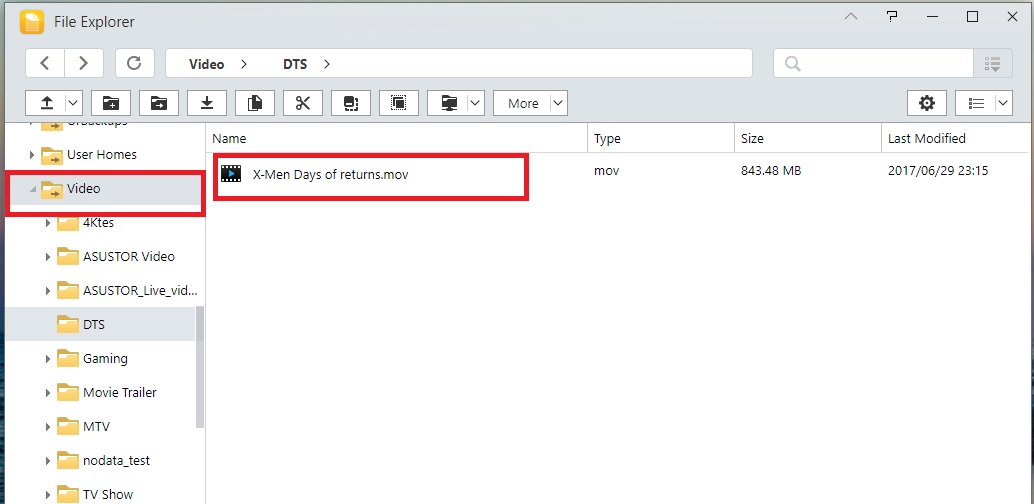This screenshot has height=504, width=1034.
Task: Select the X-Men Days of returns.mov file
Action: (330, 174)
